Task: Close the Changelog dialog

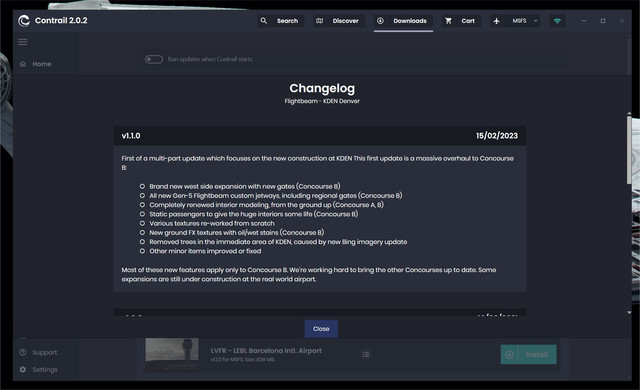Action: click(321, 329)
